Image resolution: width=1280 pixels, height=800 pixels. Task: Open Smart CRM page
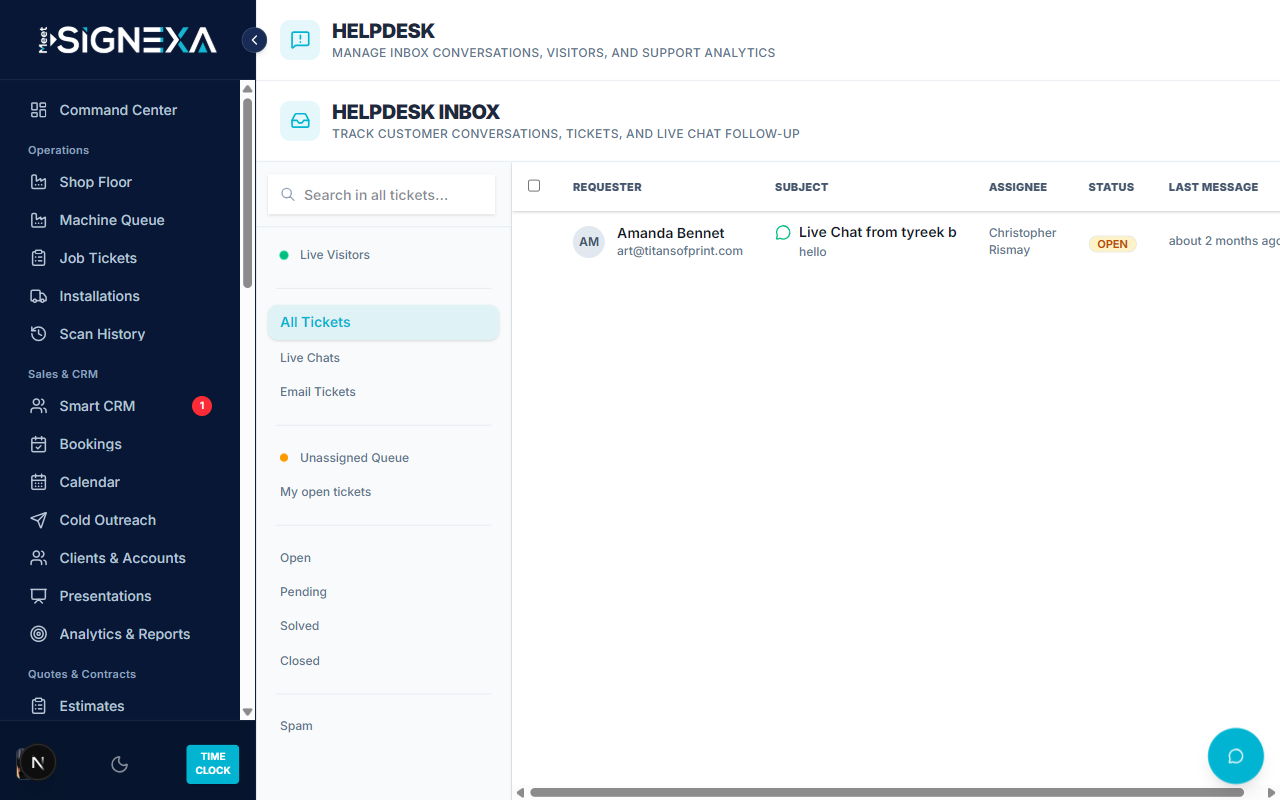coord(120,406)
